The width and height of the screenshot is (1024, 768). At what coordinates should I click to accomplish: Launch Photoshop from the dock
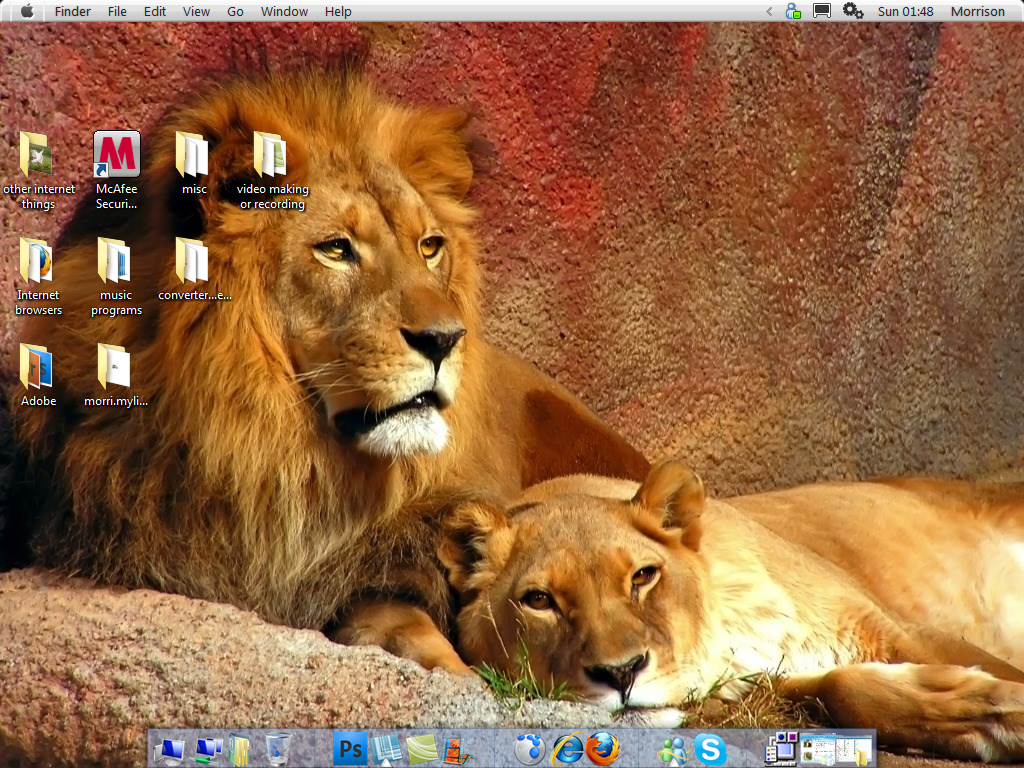tap(350, 748)
